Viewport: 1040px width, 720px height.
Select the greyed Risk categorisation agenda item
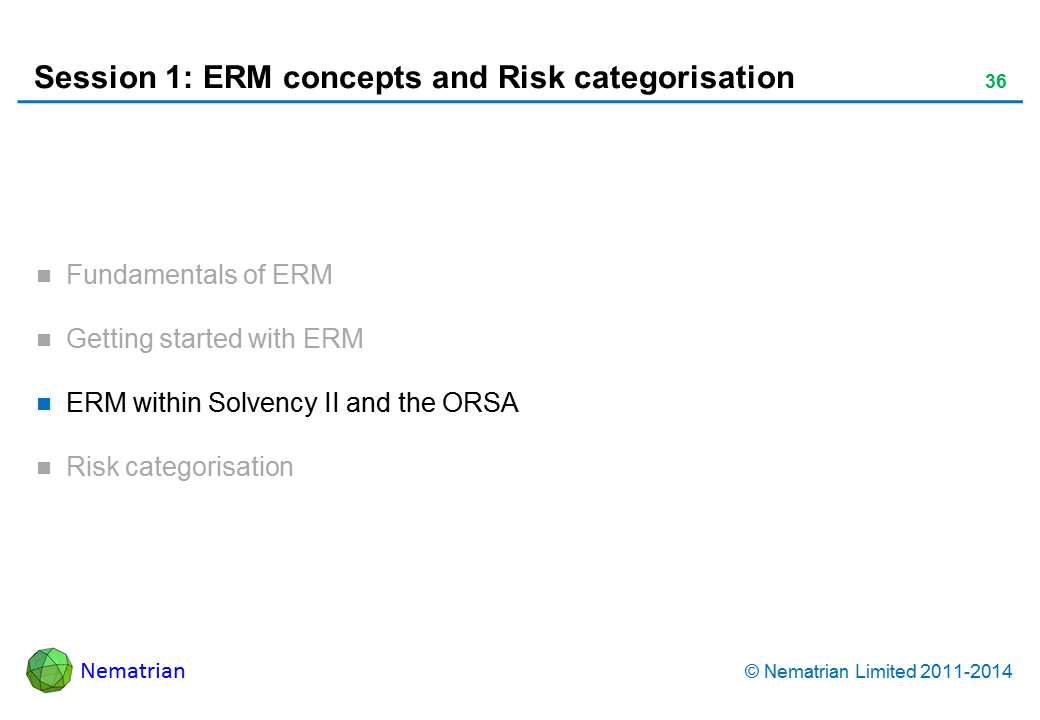tap(179, 467)
